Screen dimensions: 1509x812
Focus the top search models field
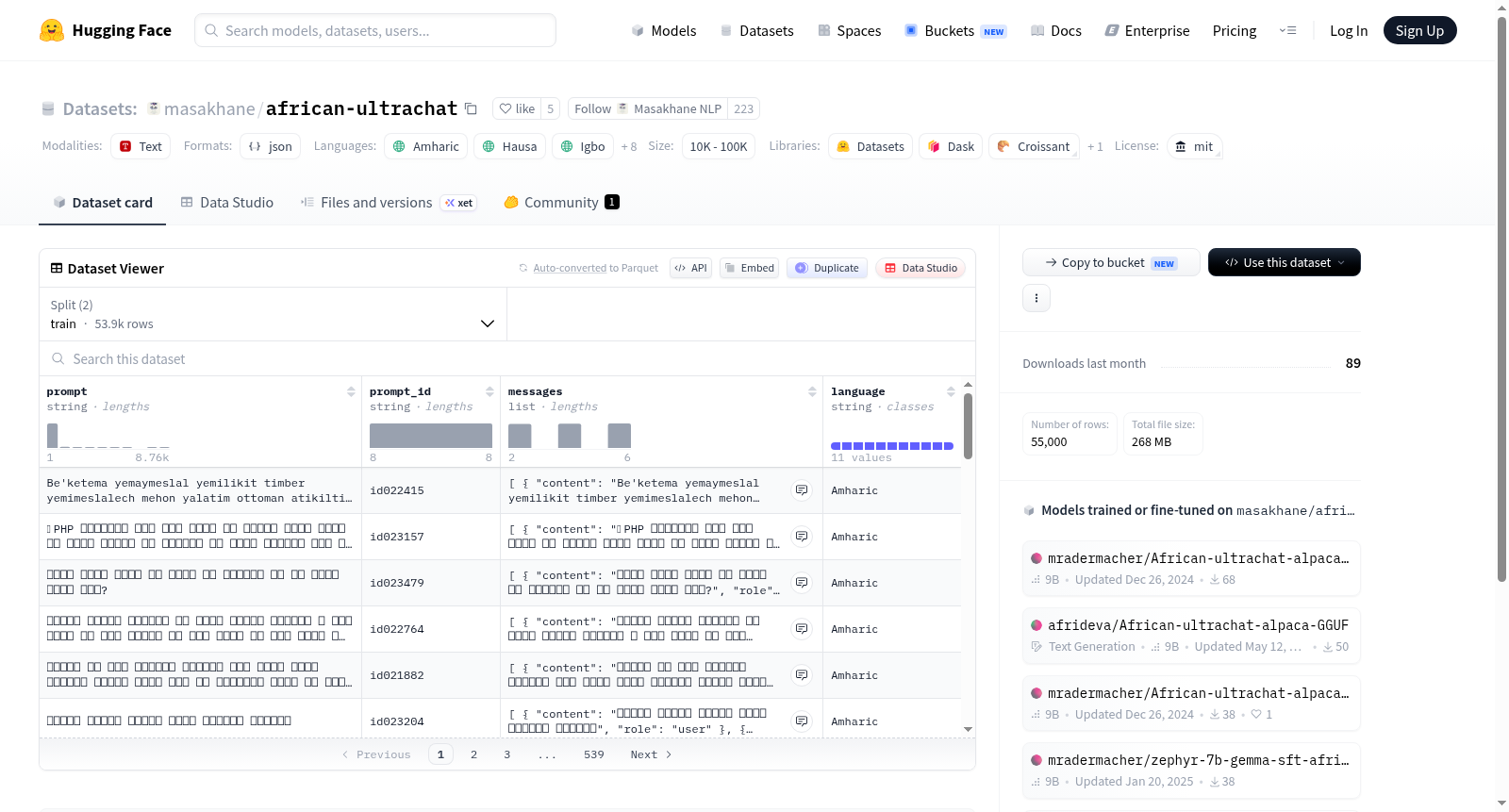pyautogui.click(x=375, y=30)
